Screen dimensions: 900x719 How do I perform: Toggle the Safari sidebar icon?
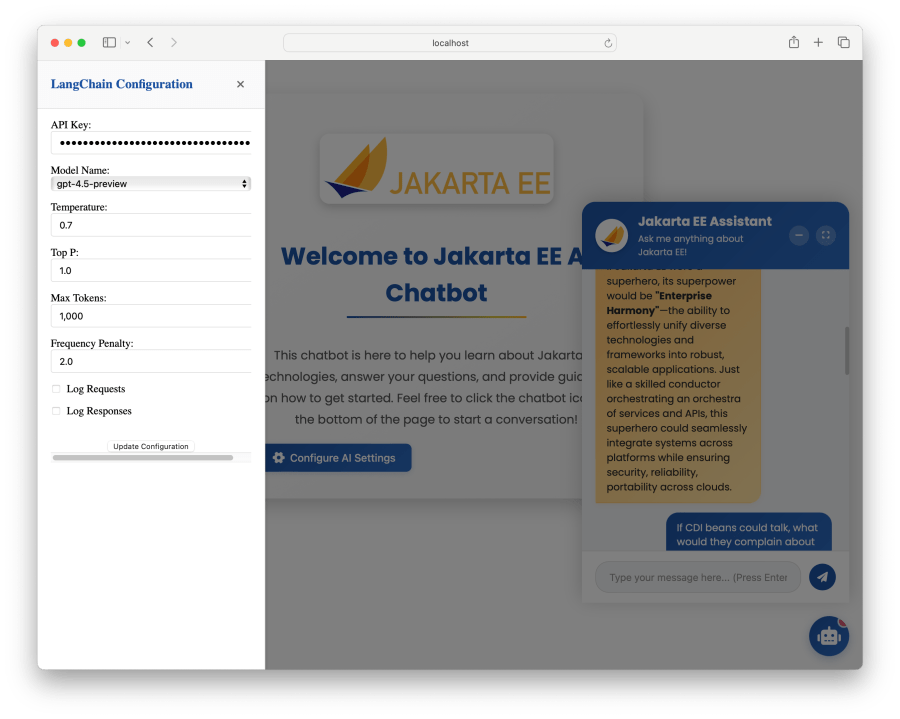[x=109, y=42]
